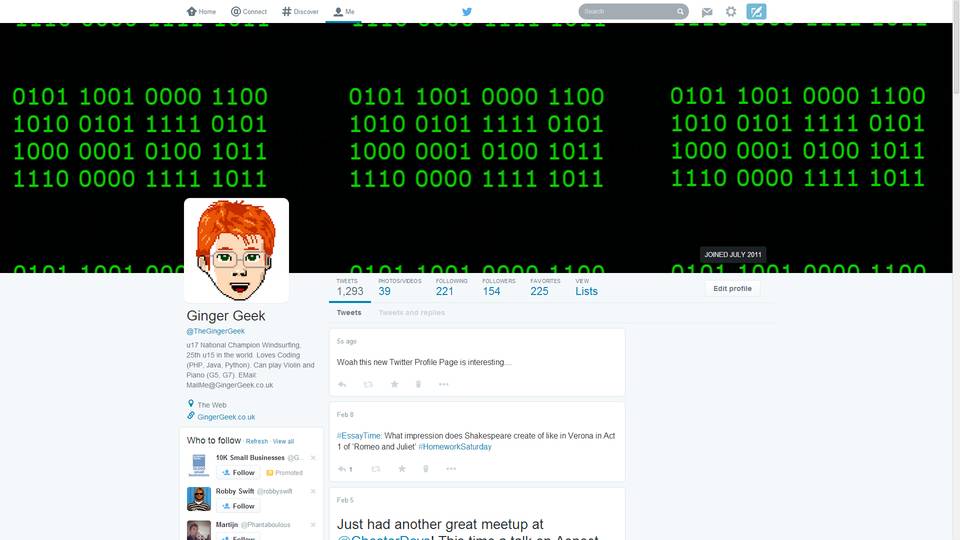Click the 'Feb 8' tweet timestamp
960x540 pixels.
[x=345, y=415]
